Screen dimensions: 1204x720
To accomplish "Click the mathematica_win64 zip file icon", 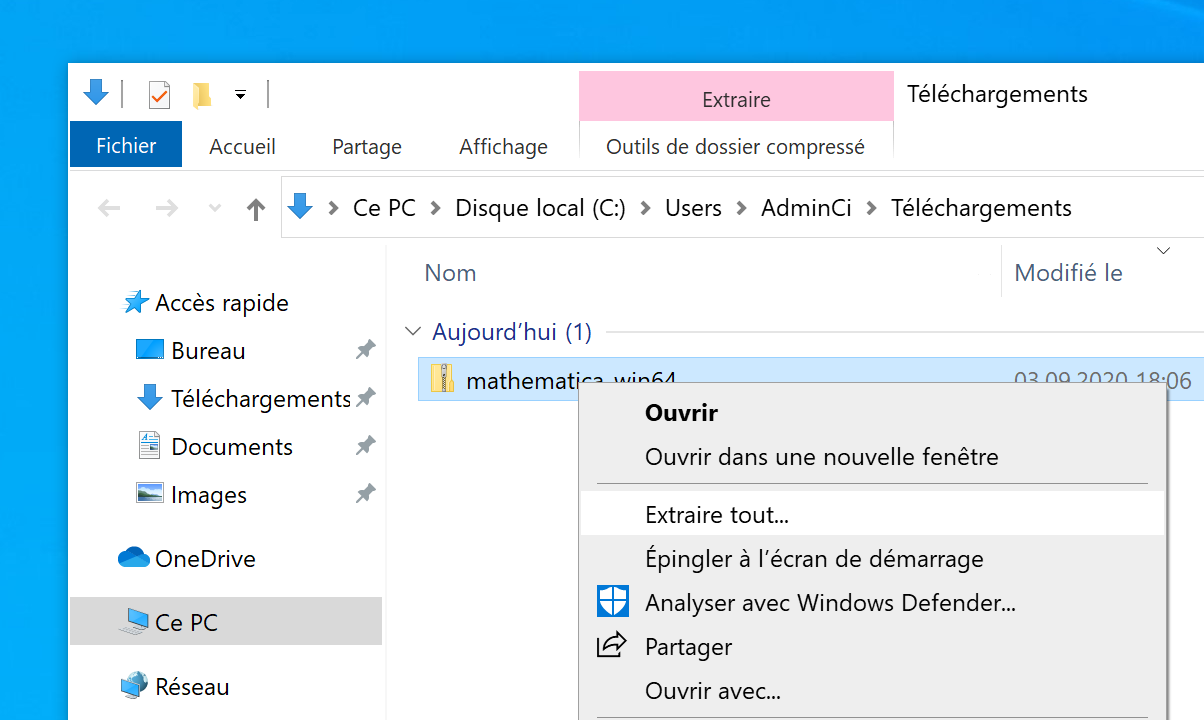I will tap(442, 380).
